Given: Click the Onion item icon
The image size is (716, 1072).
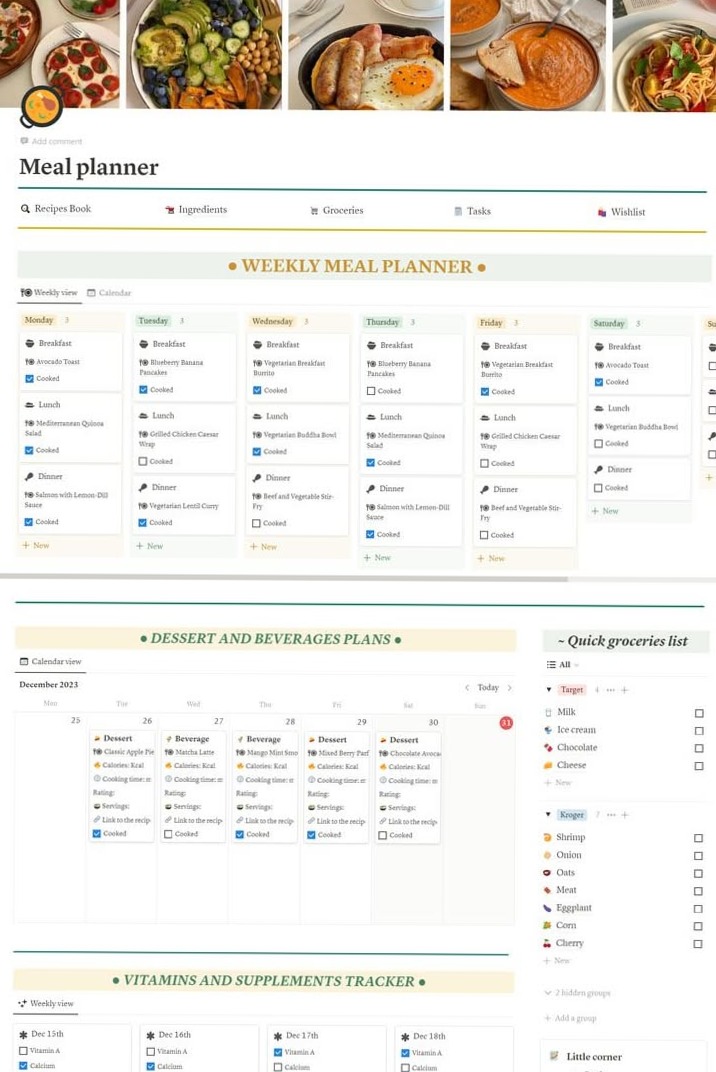Looking at the screenshot, I should [x=547, y=855].
